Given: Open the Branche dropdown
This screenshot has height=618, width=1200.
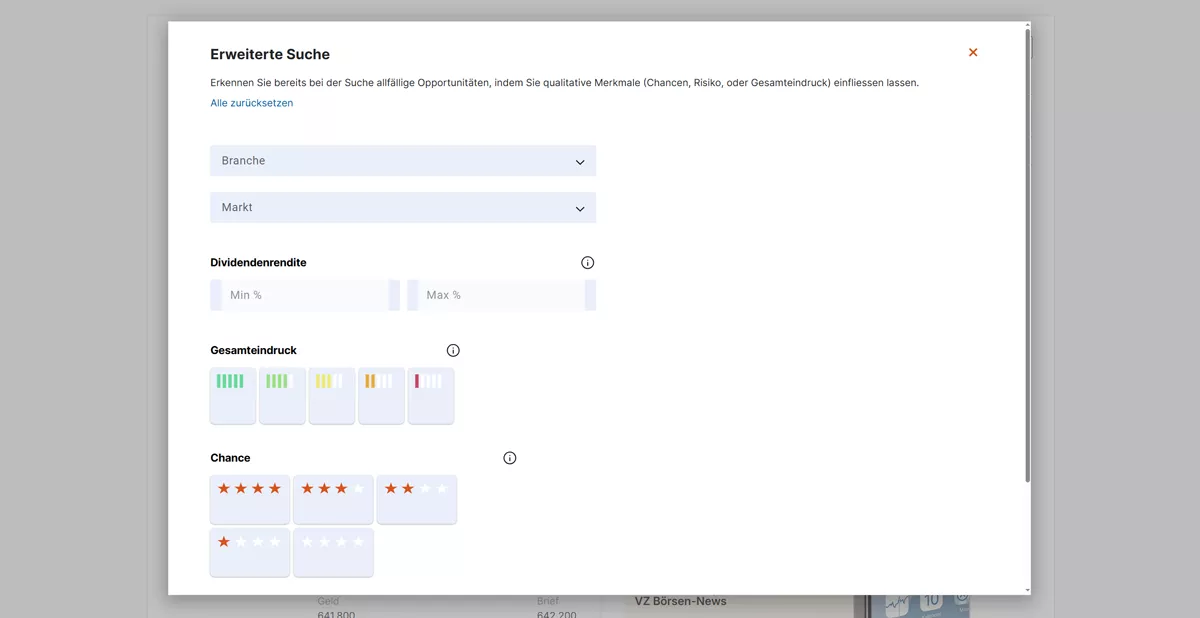Looking at the screenshot, I should point(402,161).
